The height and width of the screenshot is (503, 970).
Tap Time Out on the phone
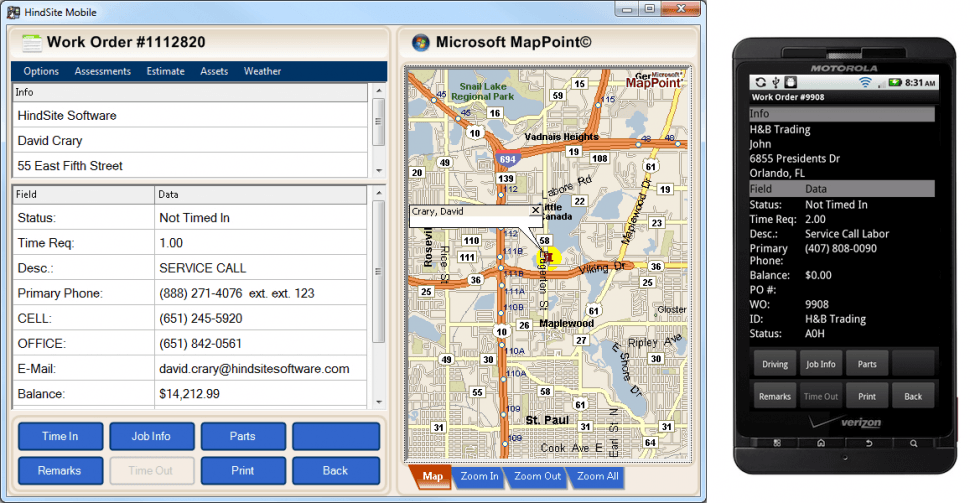(821, 397)
